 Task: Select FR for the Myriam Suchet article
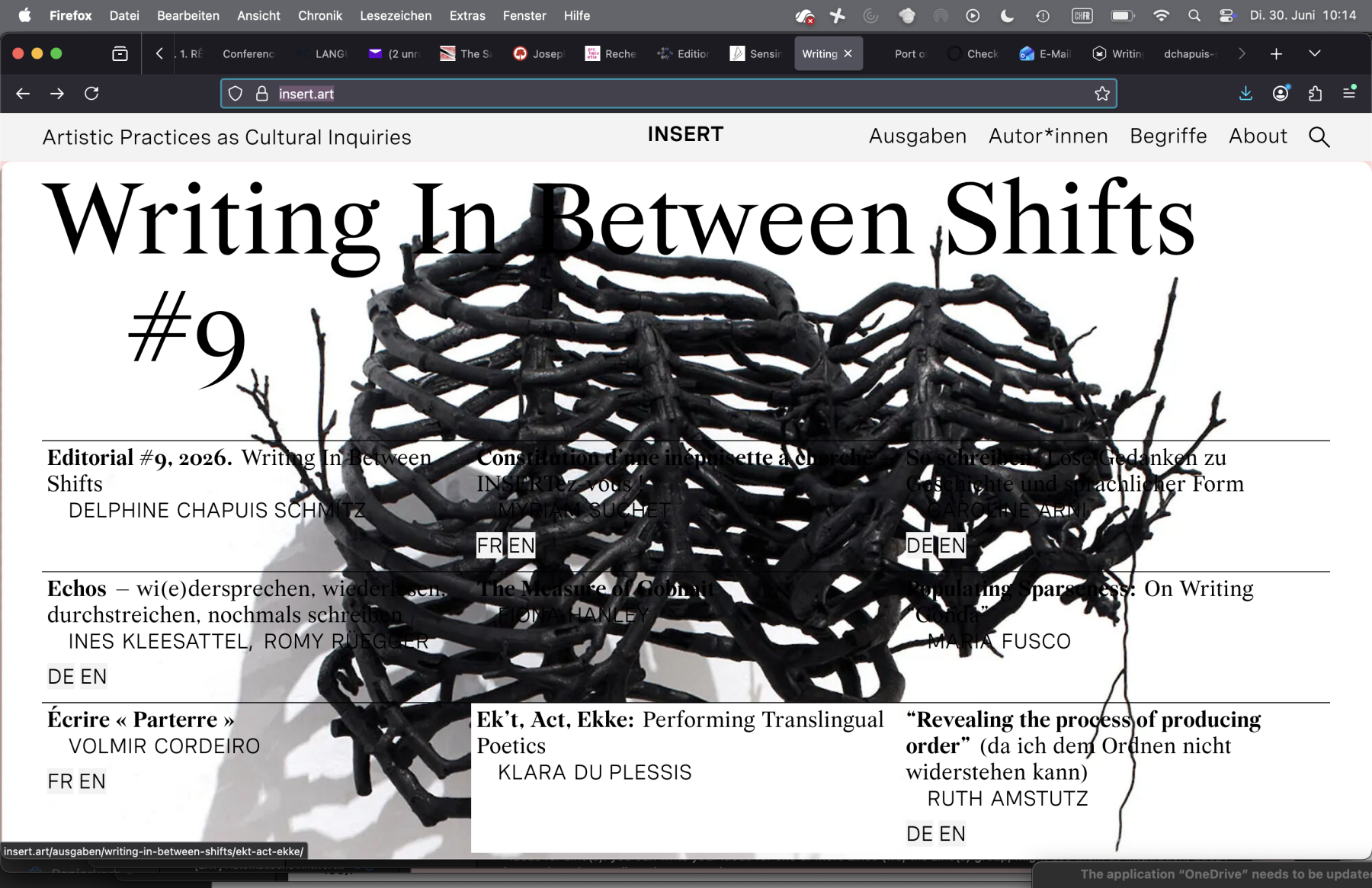click(x=489, y=546)
